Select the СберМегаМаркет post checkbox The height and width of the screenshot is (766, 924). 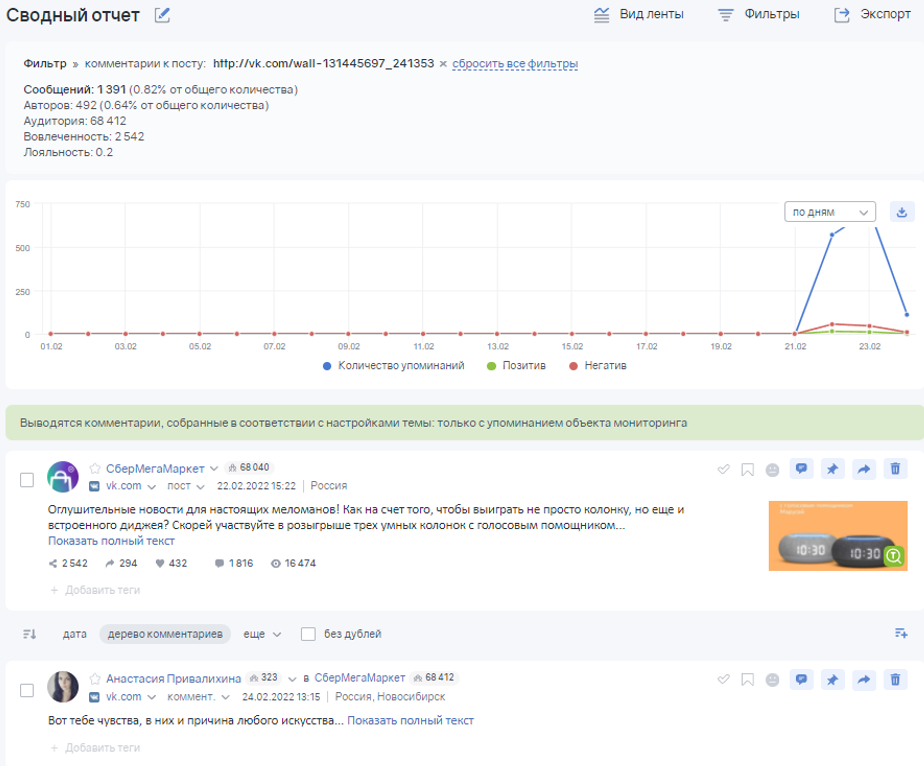27,480
